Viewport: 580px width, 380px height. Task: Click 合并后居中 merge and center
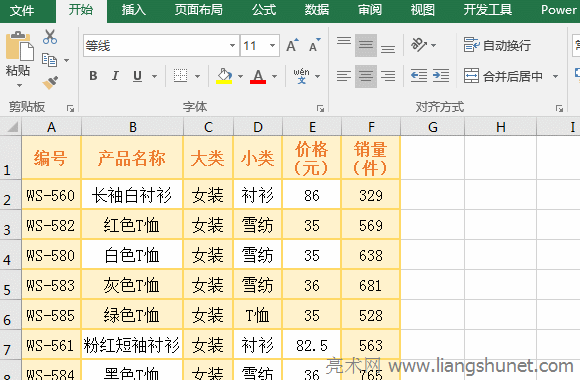(x=503, y=76)
